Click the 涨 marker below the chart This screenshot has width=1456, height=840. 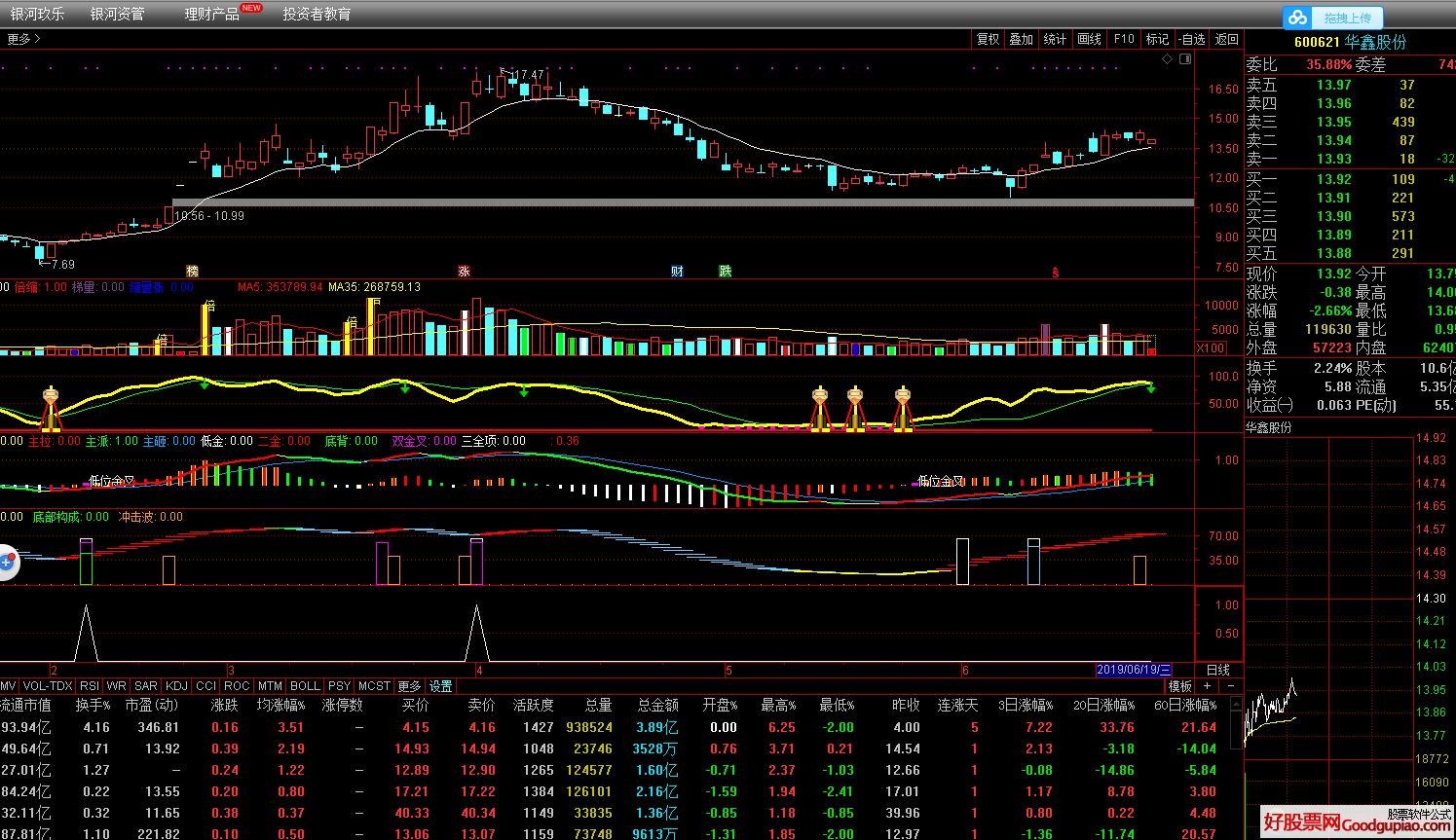(x=464, y=272)
